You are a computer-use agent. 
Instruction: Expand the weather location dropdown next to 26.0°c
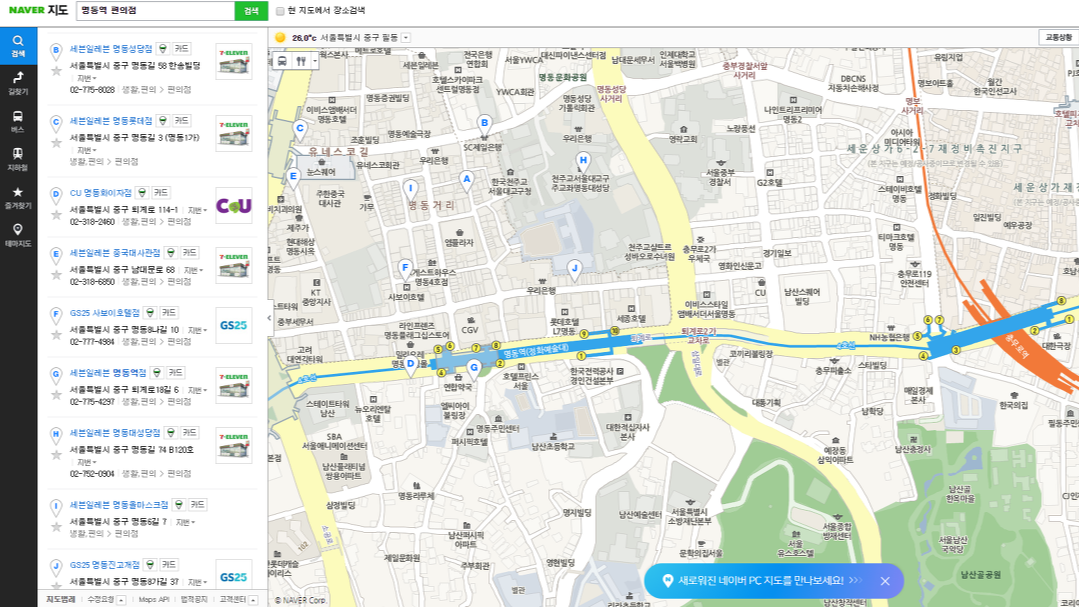[x=404, y=36]
